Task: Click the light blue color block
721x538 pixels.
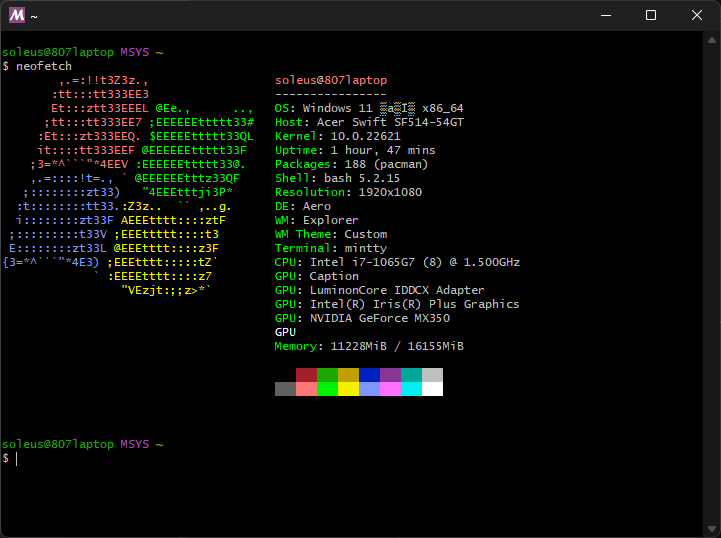Action: tap(370, 389)
